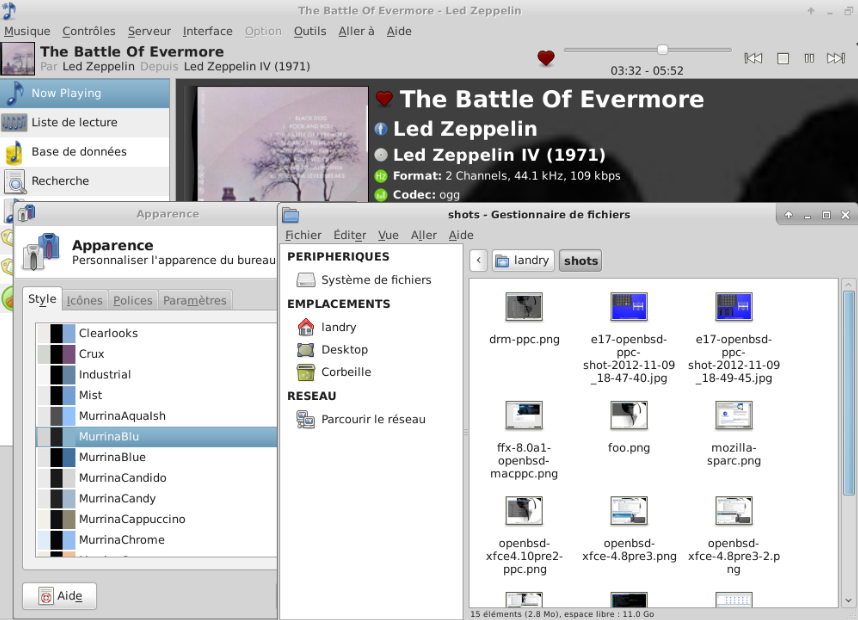
Task: Click the file manager vertical scrollbar
Action: pyautogui.click(x=849, y=391)
